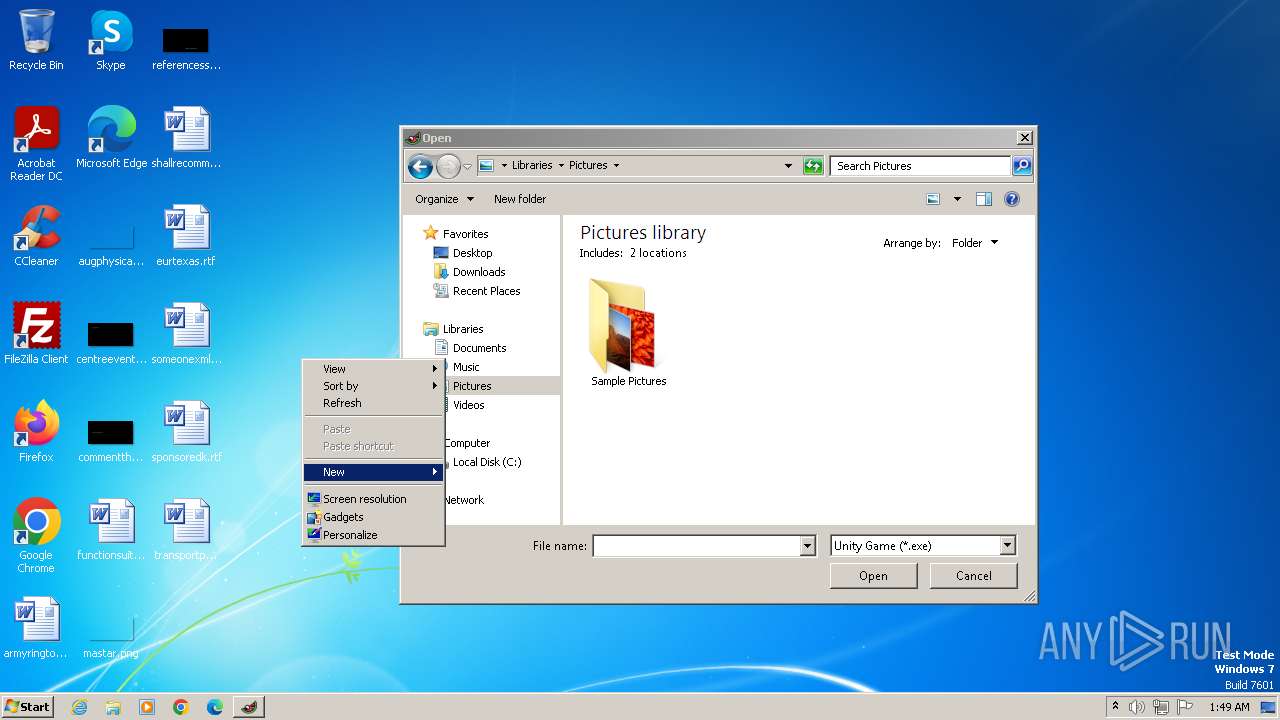Screen dimensions: 1280x720
Task: Open recent pages arrow beside Forward button
Action: [x=467, y=167]
